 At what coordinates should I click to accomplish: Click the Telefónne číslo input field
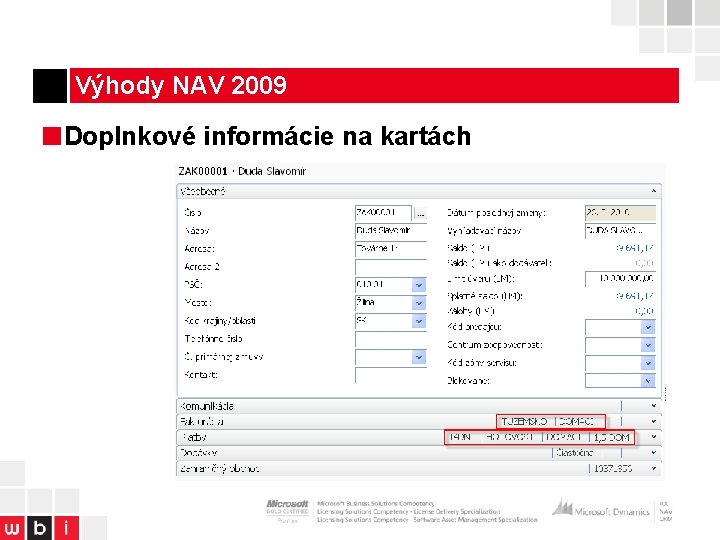click(391, 339)
